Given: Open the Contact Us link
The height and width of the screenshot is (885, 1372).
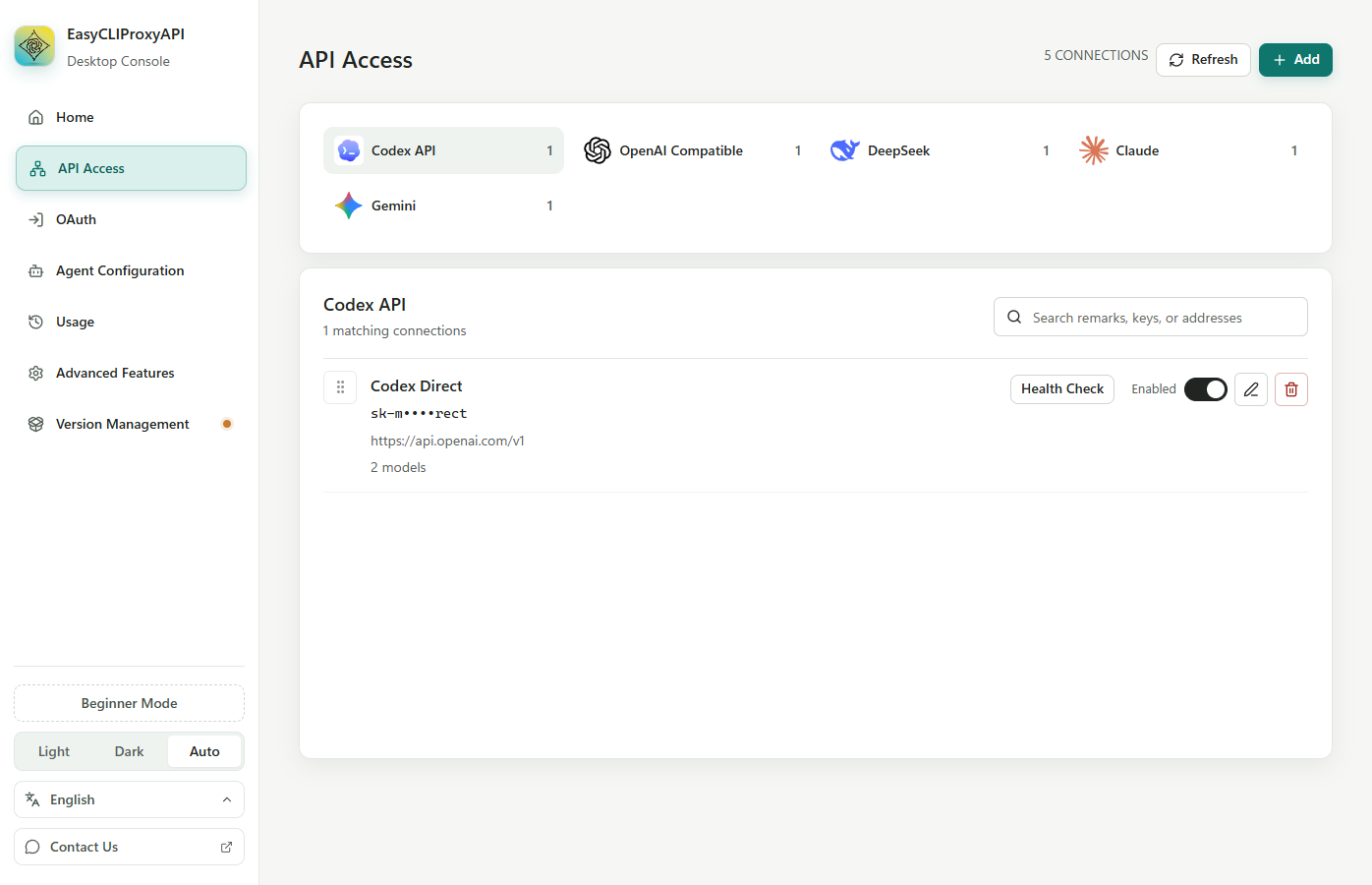Looking at the screenshot, I should pos(129,847).
